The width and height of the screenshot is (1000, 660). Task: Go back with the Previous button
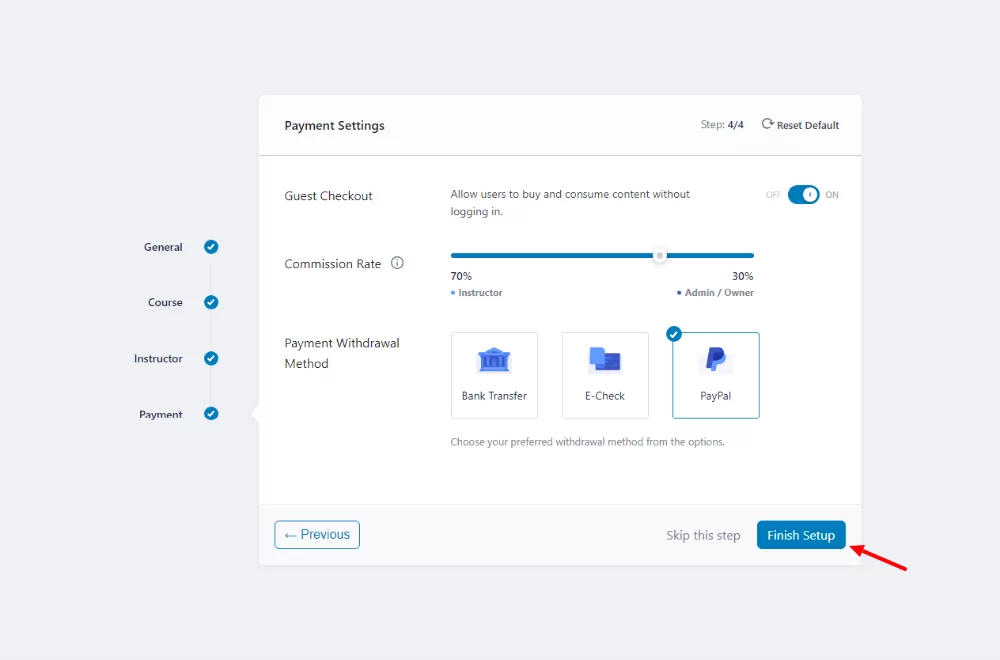tap(317, 534)
